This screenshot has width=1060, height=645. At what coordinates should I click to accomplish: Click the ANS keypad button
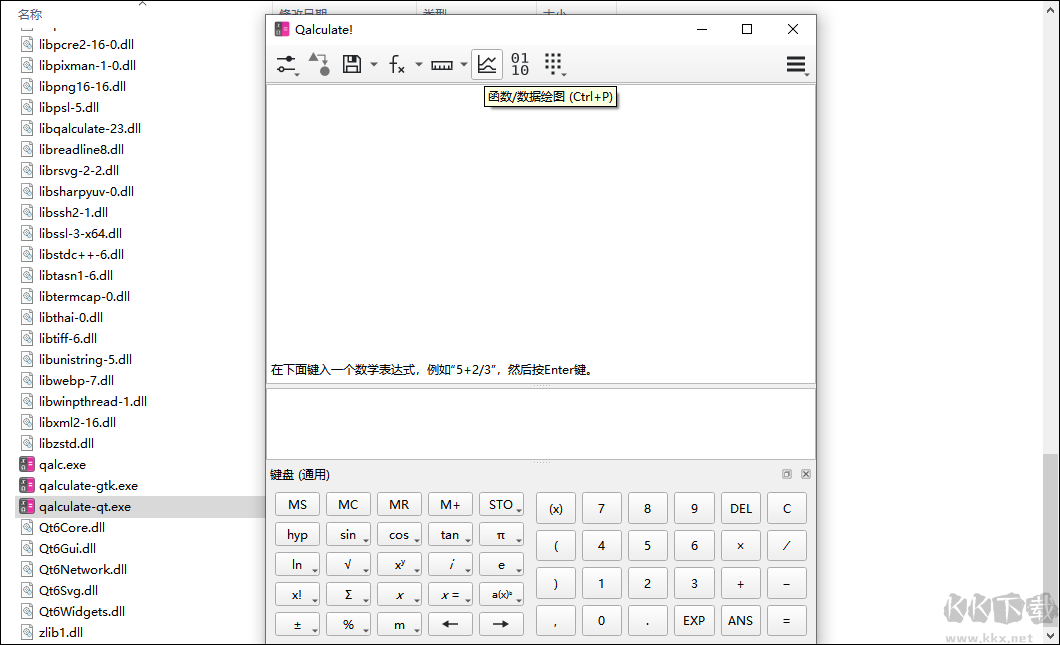pos(741,621)
